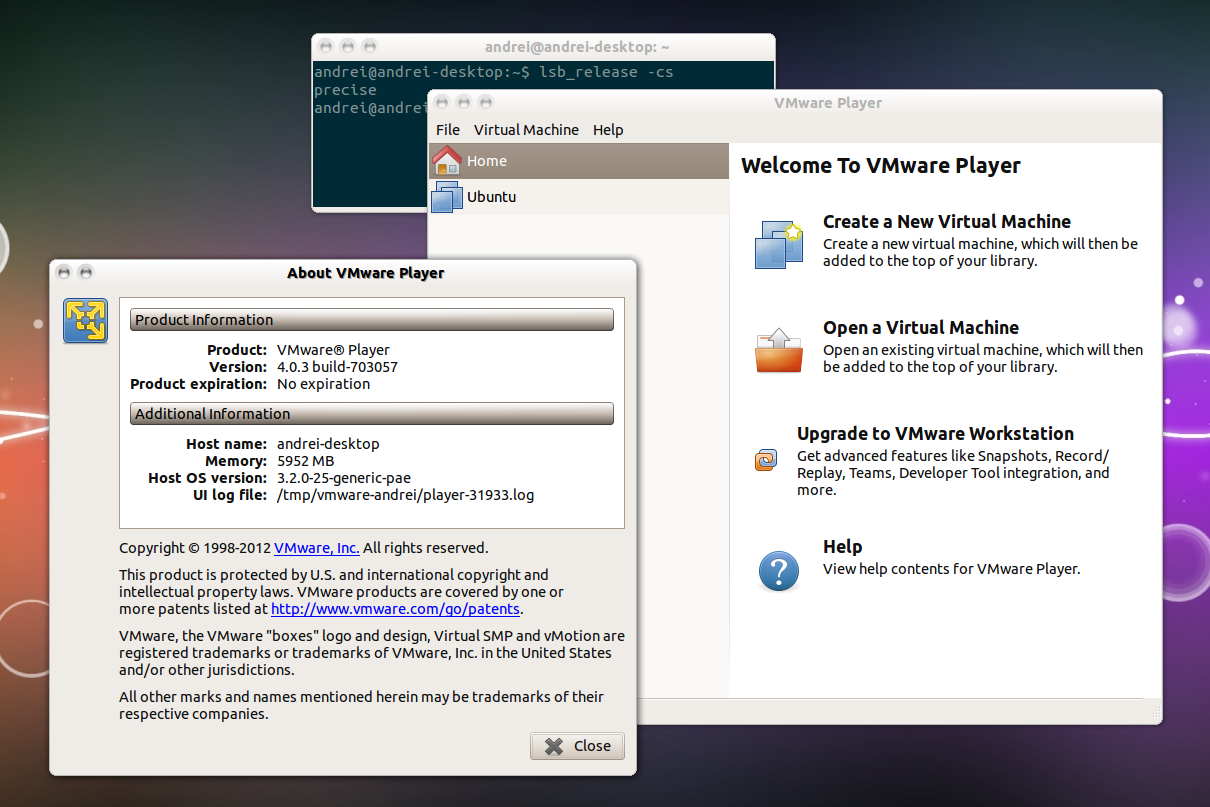This screenshot has width=1210, height=807.
Task: Click memory value 5952 MB
Action: point(305,461)
